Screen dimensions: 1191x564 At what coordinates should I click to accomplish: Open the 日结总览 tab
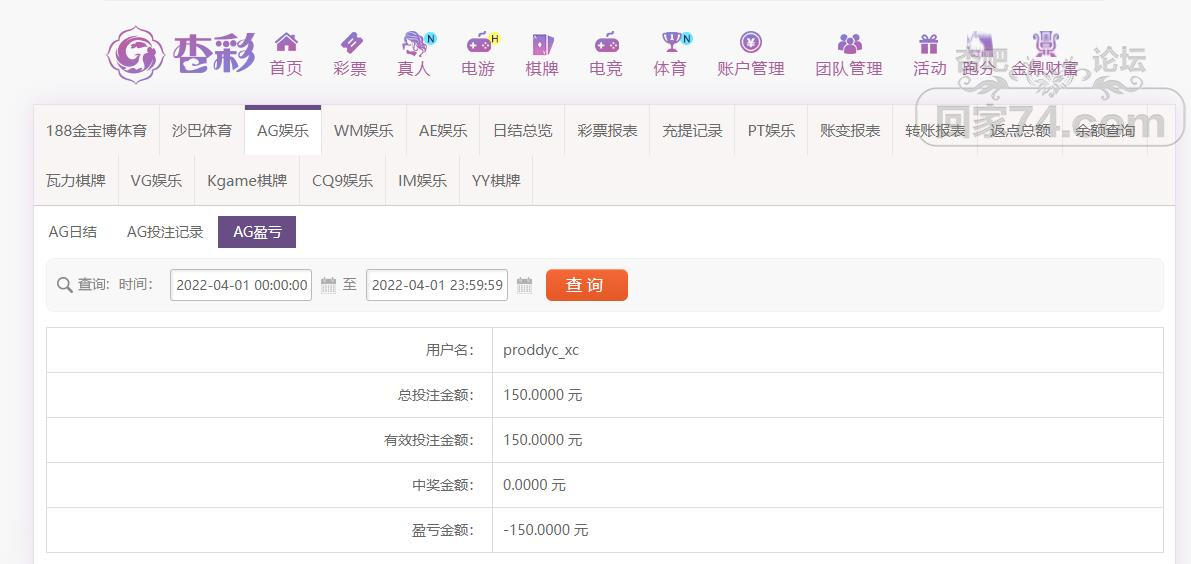(x=523, y=131)
